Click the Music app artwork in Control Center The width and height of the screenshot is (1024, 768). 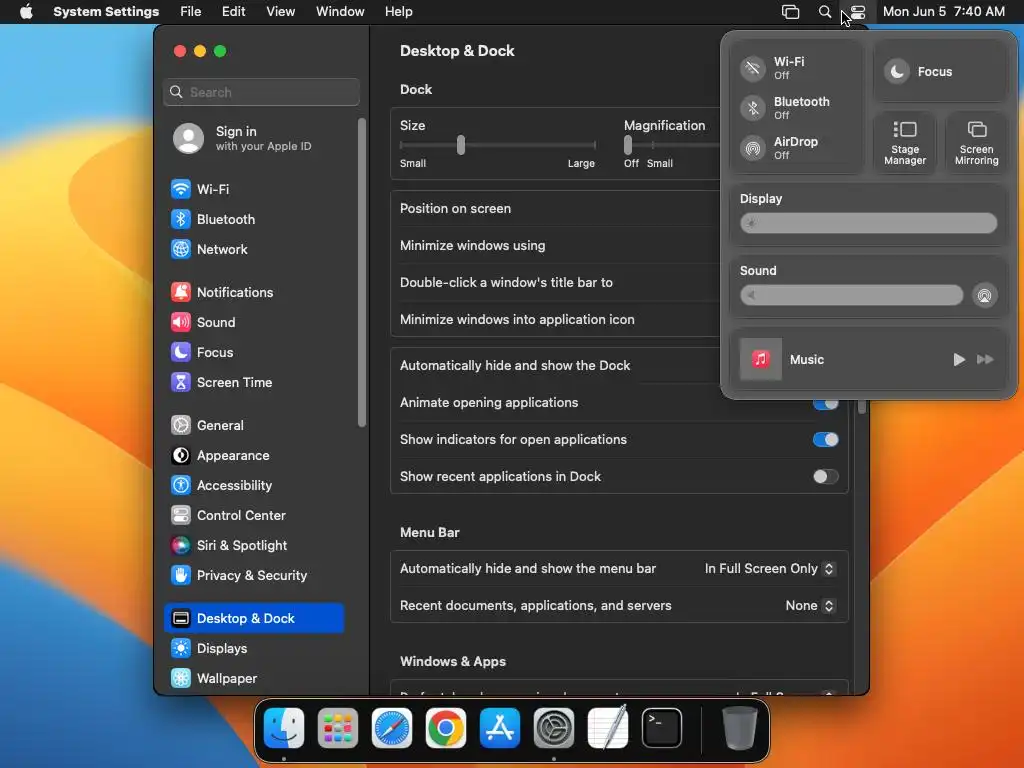[x=760, y=359]
